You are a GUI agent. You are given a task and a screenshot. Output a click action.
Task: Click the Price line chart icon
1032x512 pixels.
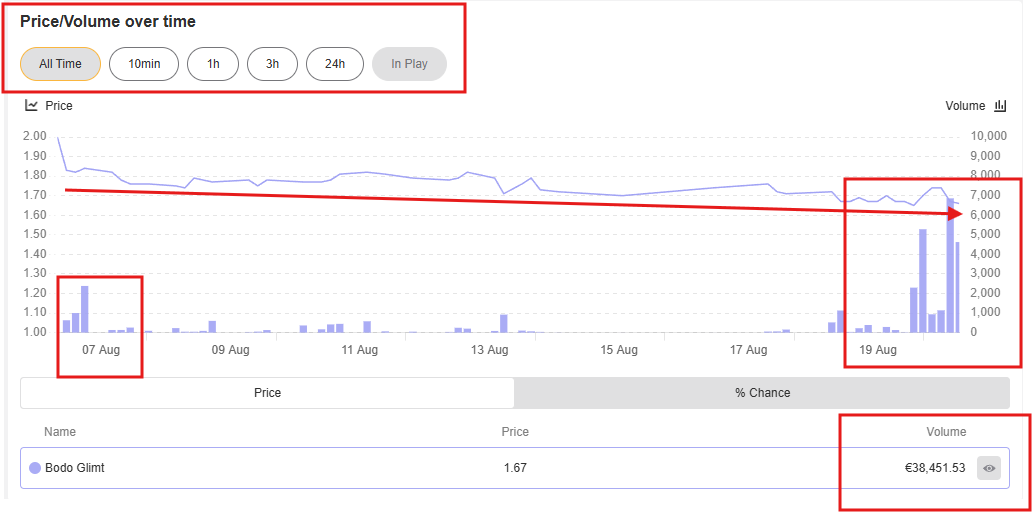coord(31,105)
